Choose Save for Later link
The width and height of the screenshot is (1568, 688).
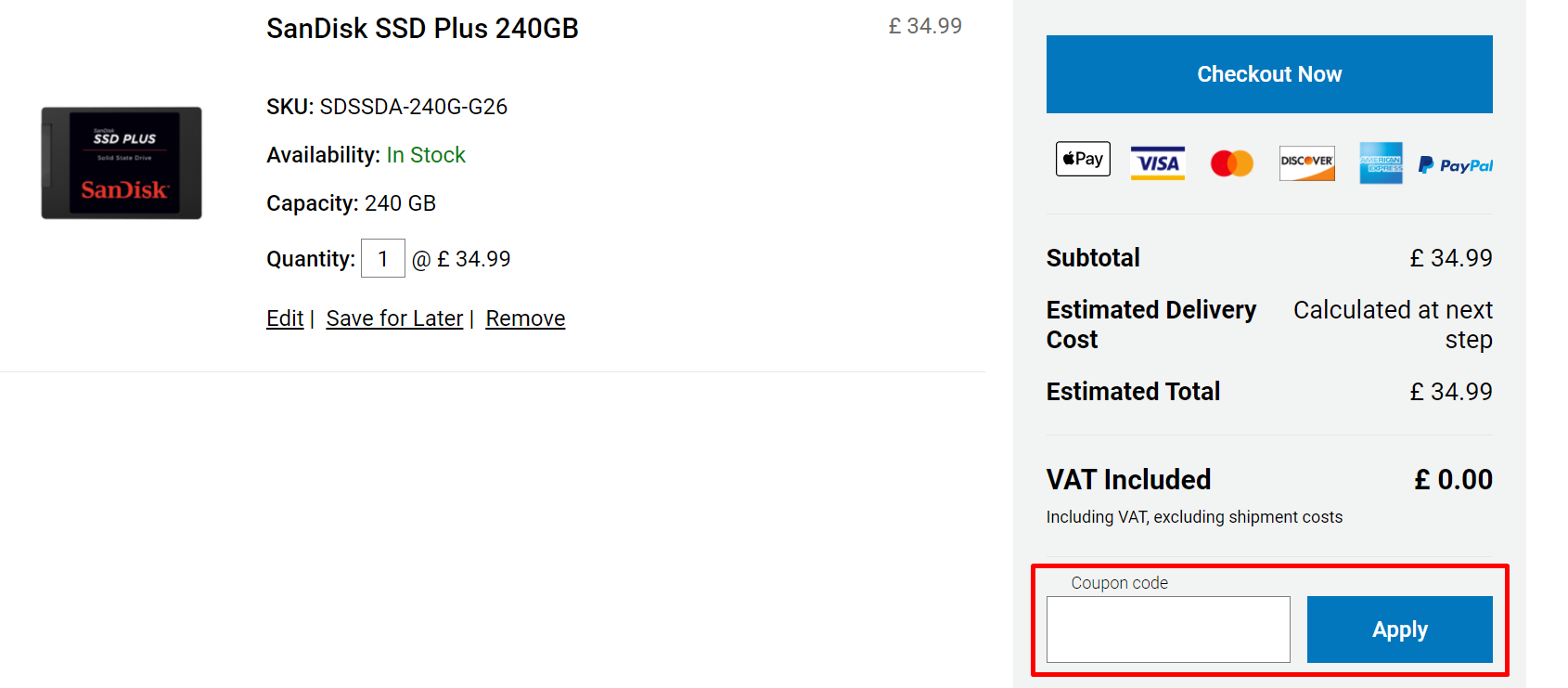[x=394, y=318]
